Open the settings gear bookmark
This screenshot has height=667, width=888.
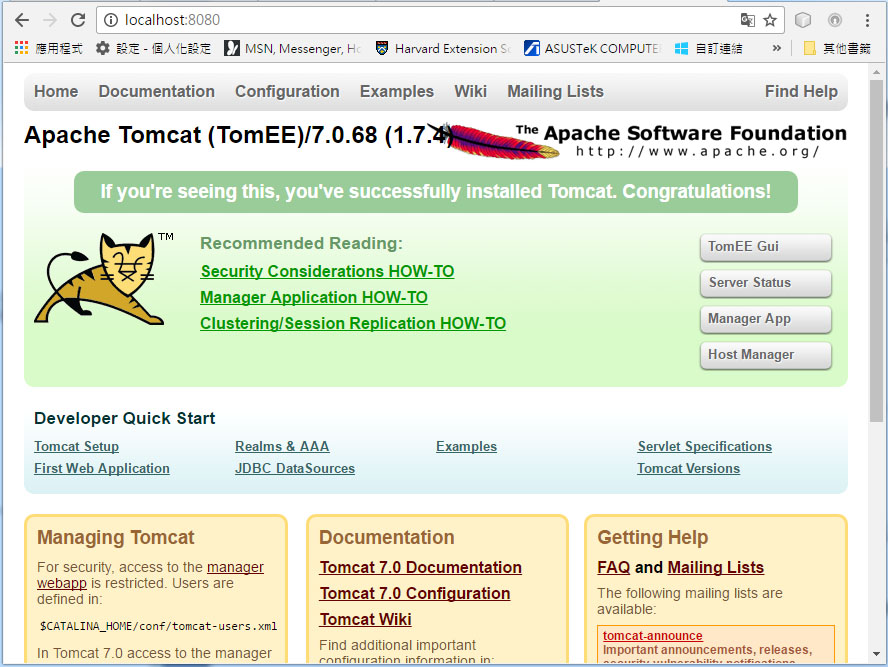click(x=153, y=48)
